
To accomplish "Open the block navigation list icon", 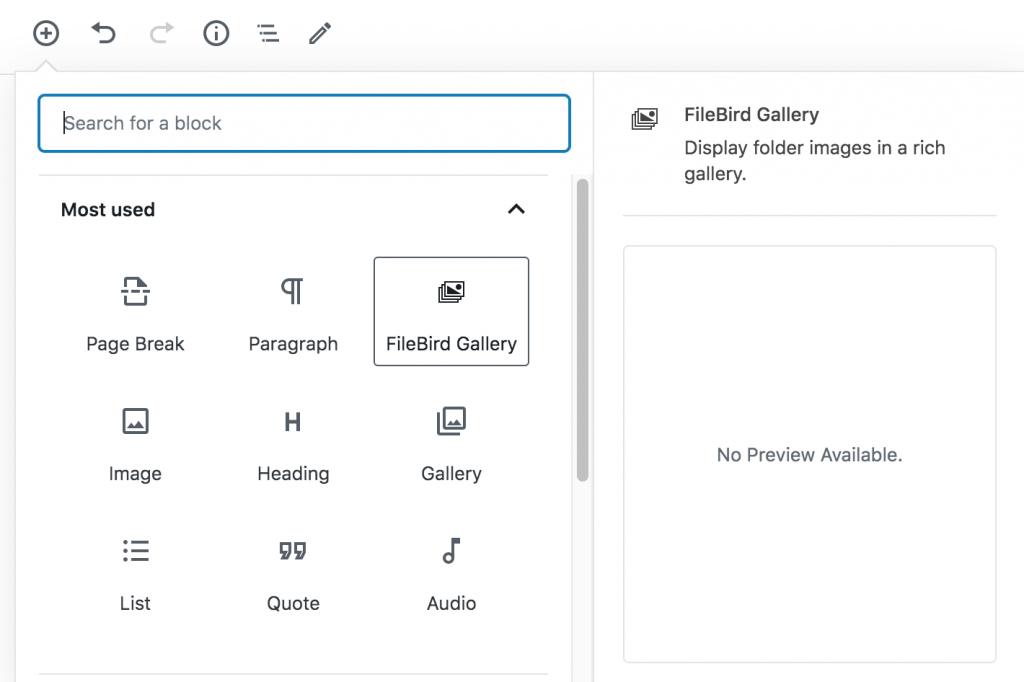I will (268, 33).
